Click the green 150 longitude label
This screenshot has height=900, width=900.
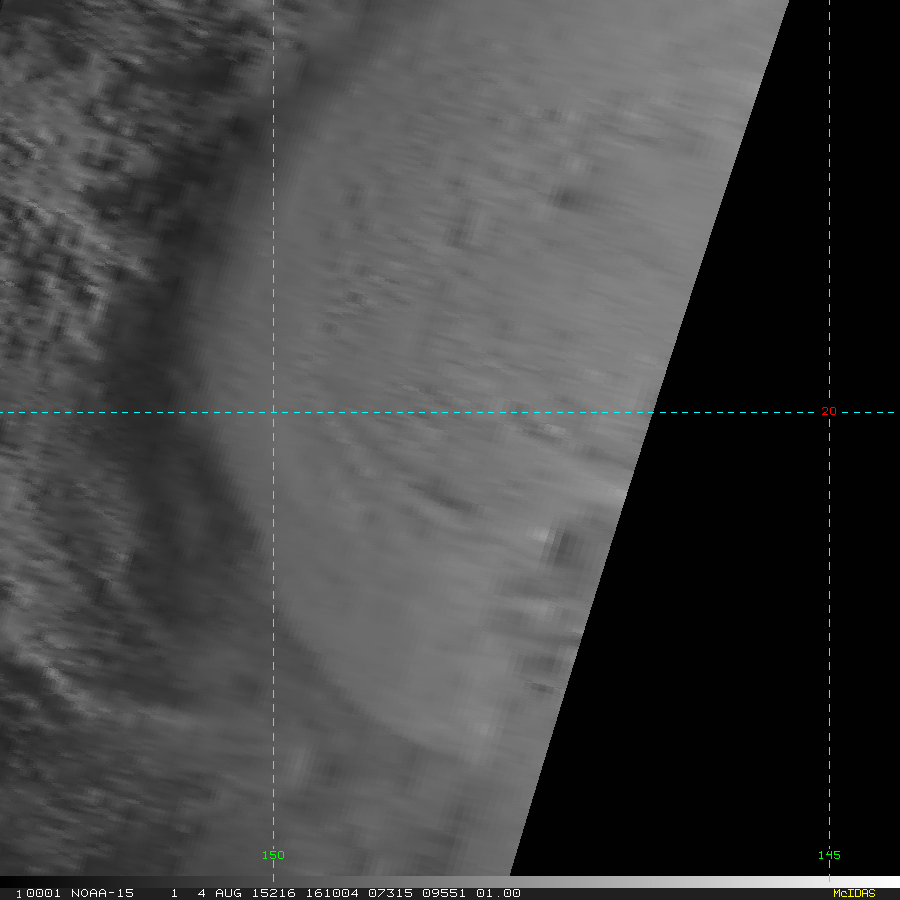[273, 855]
